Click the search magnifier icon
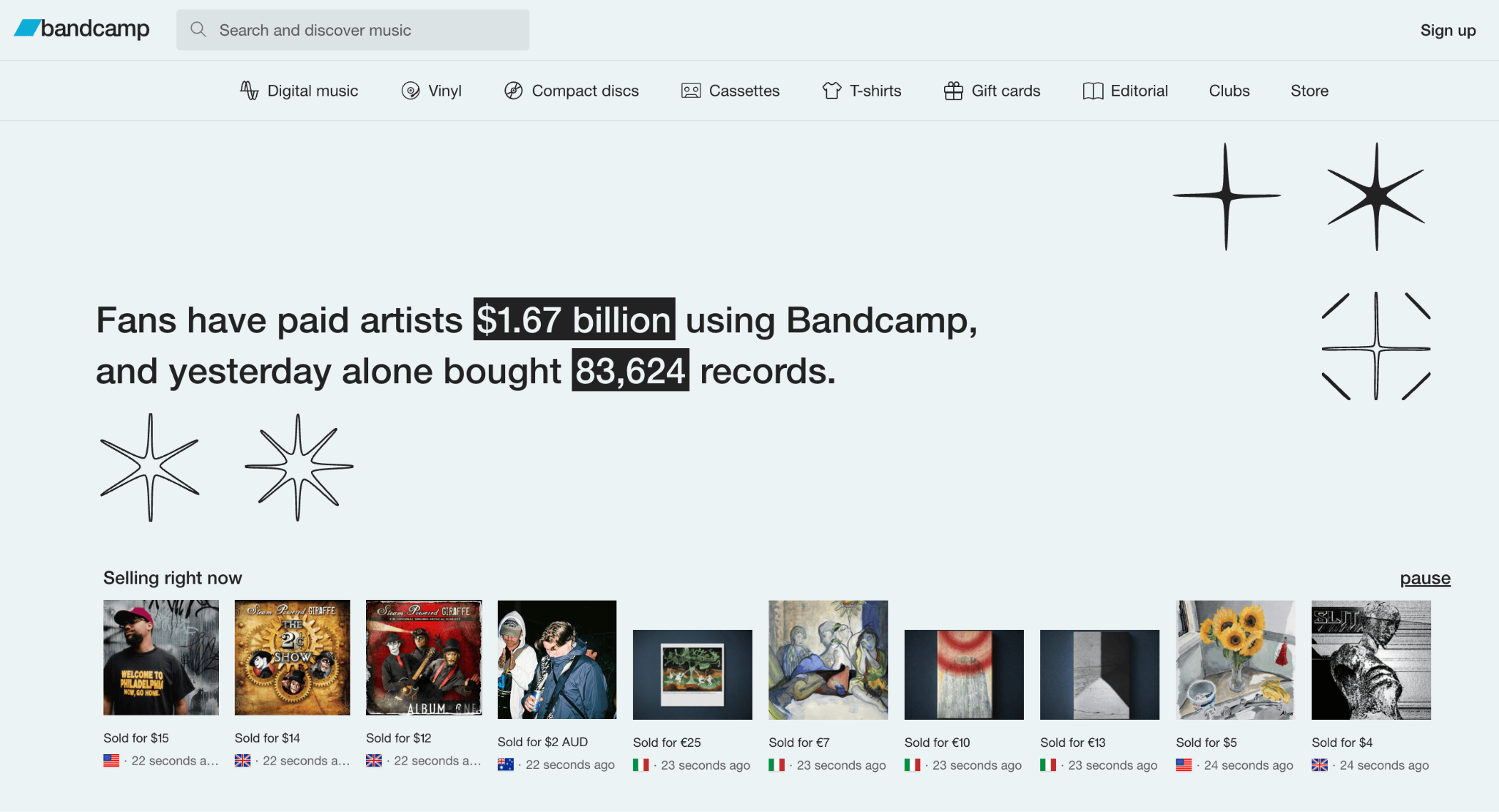This screenshot has height=812, width=1499. point(198,29)
